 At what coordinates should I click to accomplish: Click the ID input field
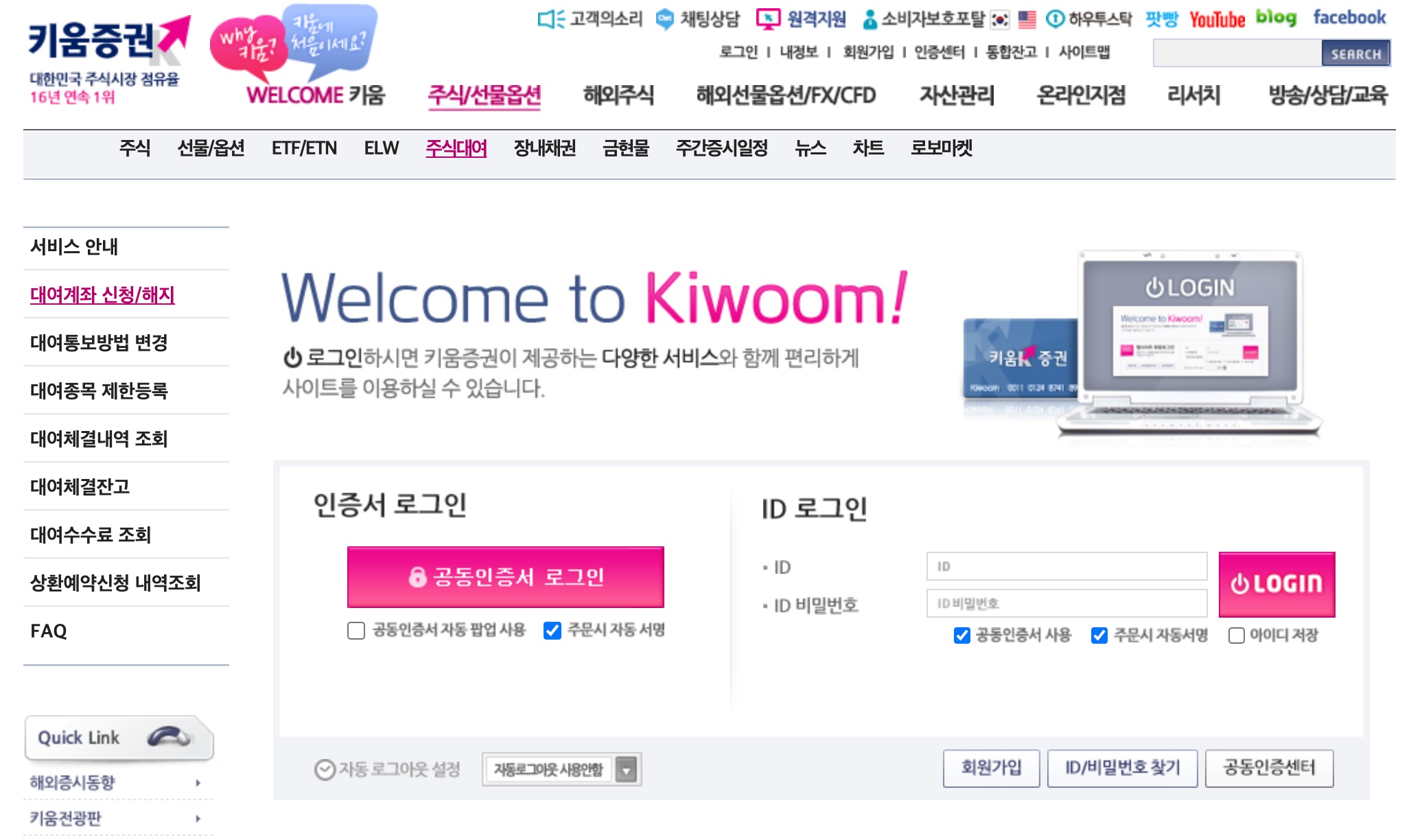tap(1066, 566)
